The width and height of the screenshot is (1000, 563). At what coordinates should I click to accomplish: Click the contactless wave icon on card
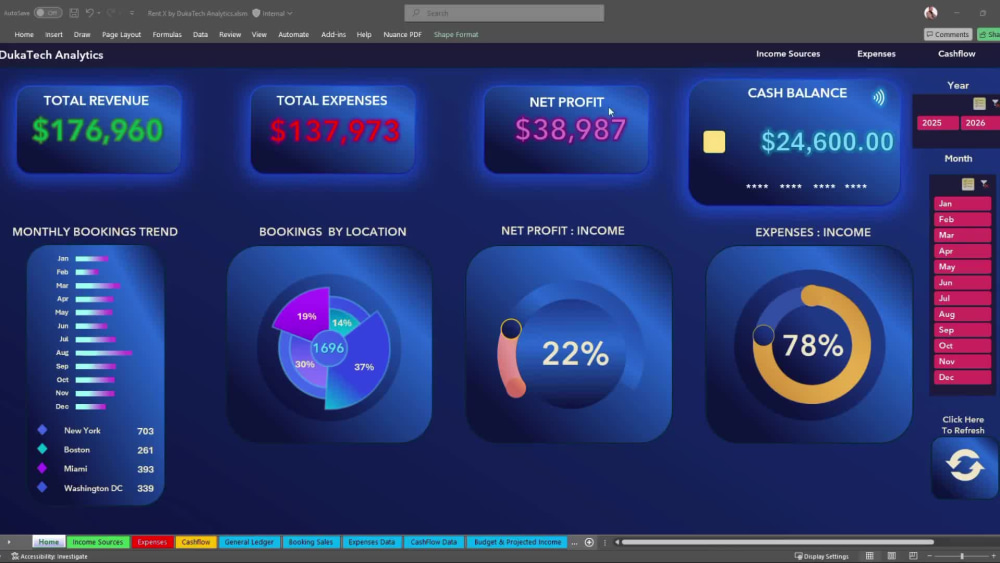[879, 97]
